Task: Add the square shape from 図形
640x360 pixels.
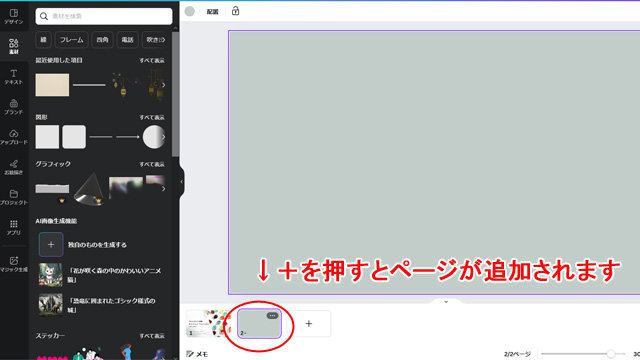Action: [x=47, y=137]
